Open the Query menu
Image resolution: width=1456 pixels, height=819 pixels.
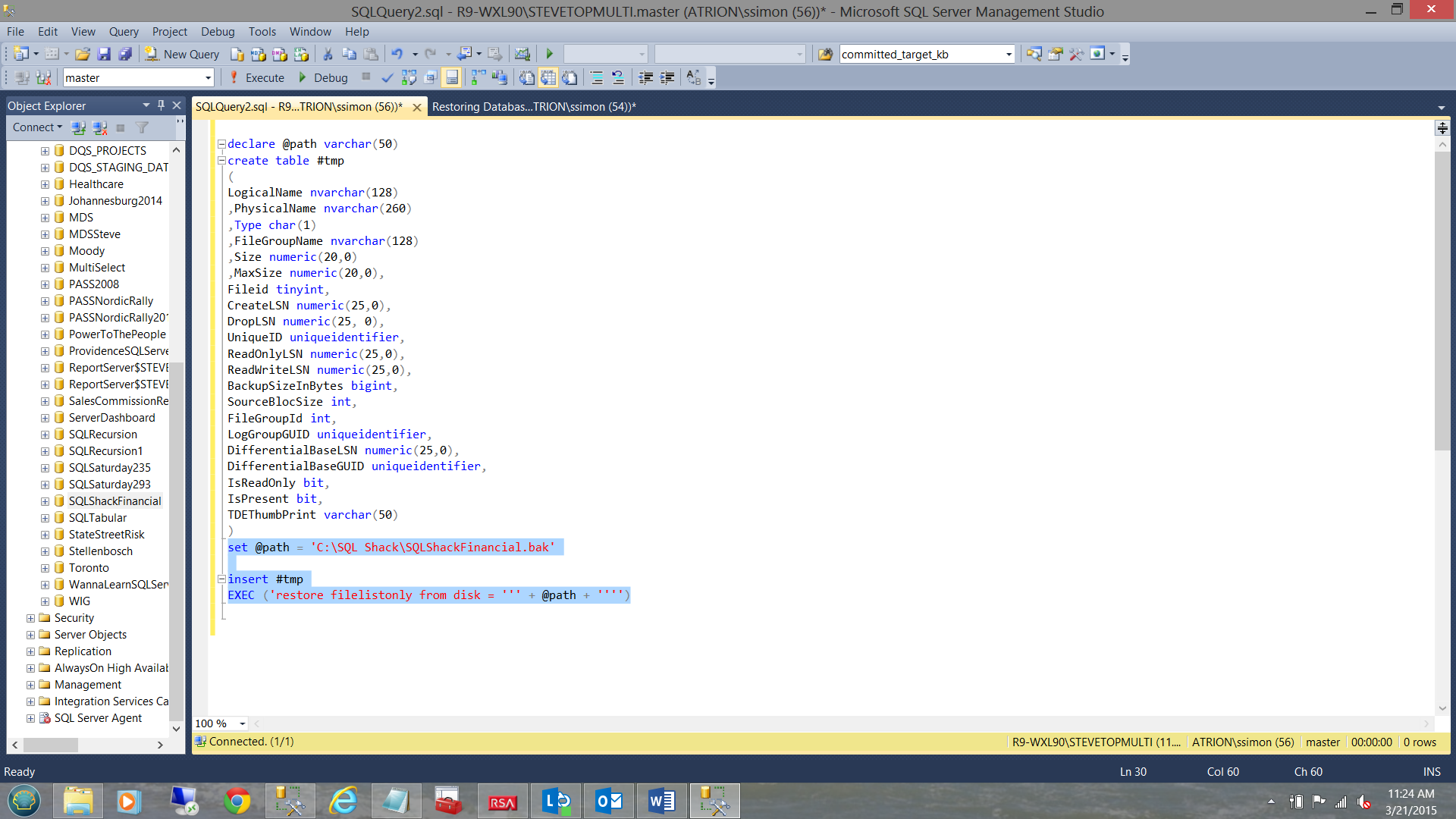124,32
